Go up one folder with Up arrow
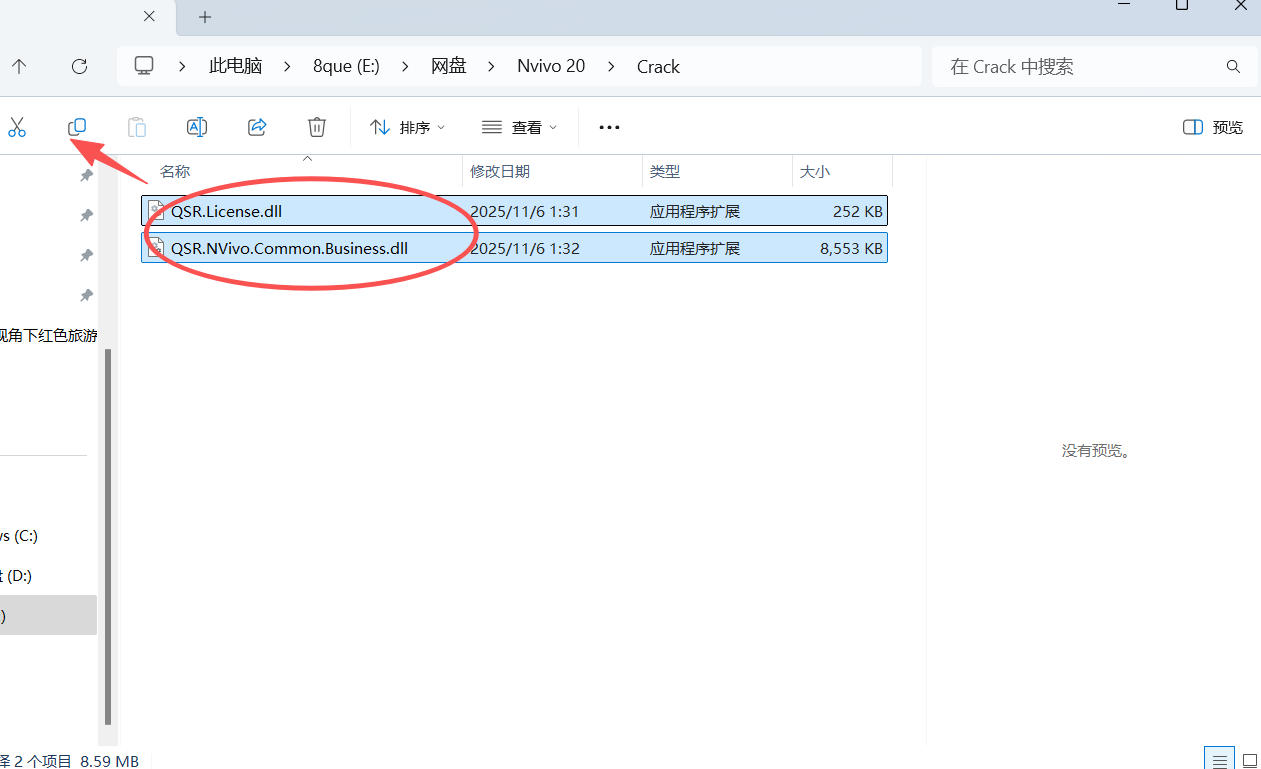 (x=19, y=66)
